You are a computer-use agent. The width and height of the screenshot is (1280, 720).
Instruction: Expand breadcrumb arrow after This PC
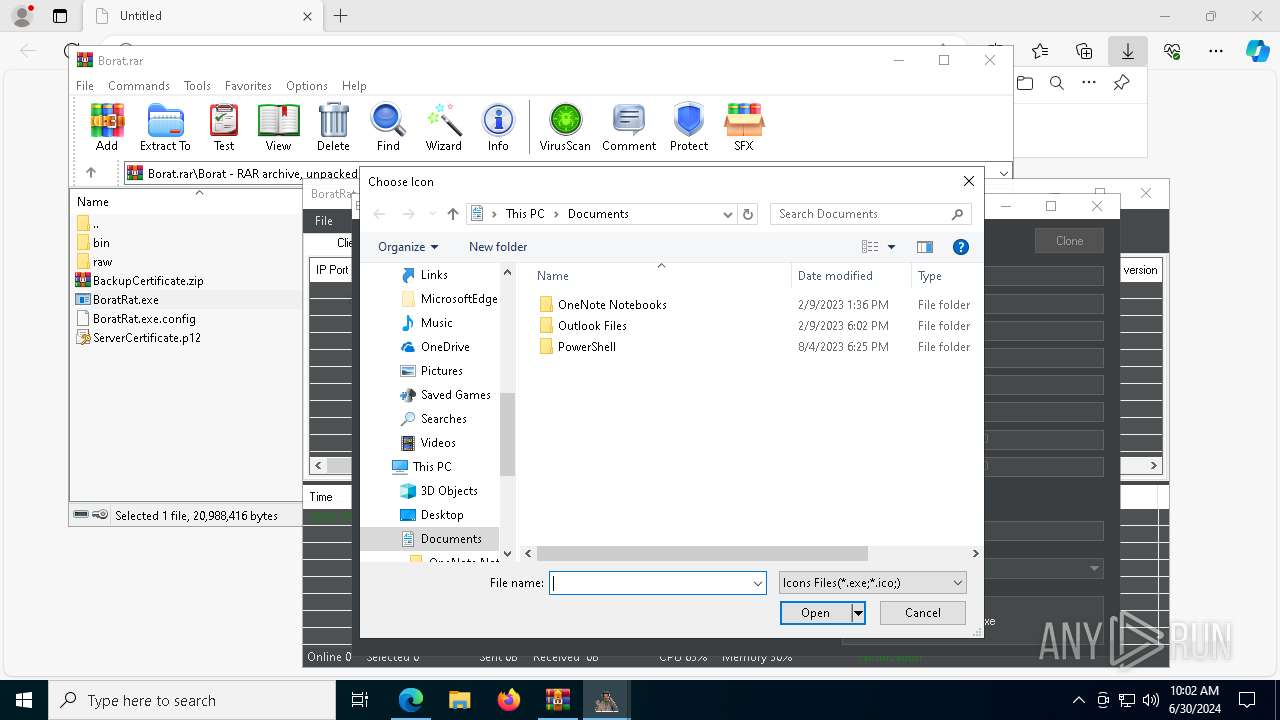pyautogui.click(x=557, y=214)
